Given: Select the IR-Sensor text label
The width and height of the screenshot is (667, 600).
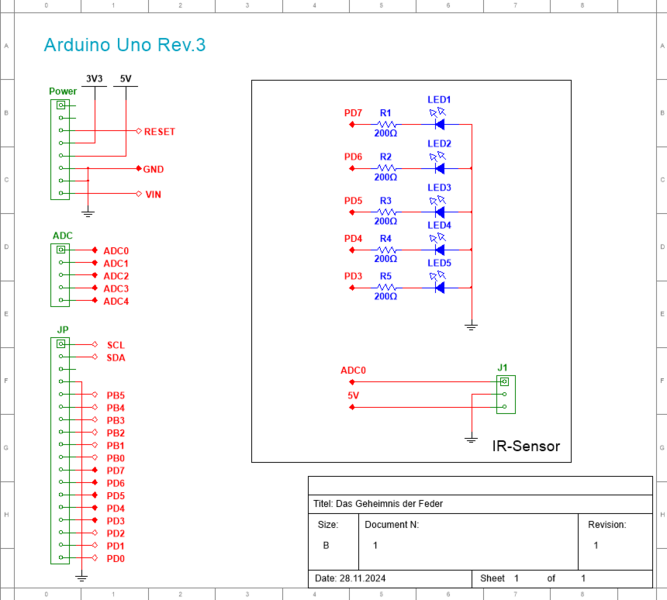Looking at the screenshot, I should [526, 446].
